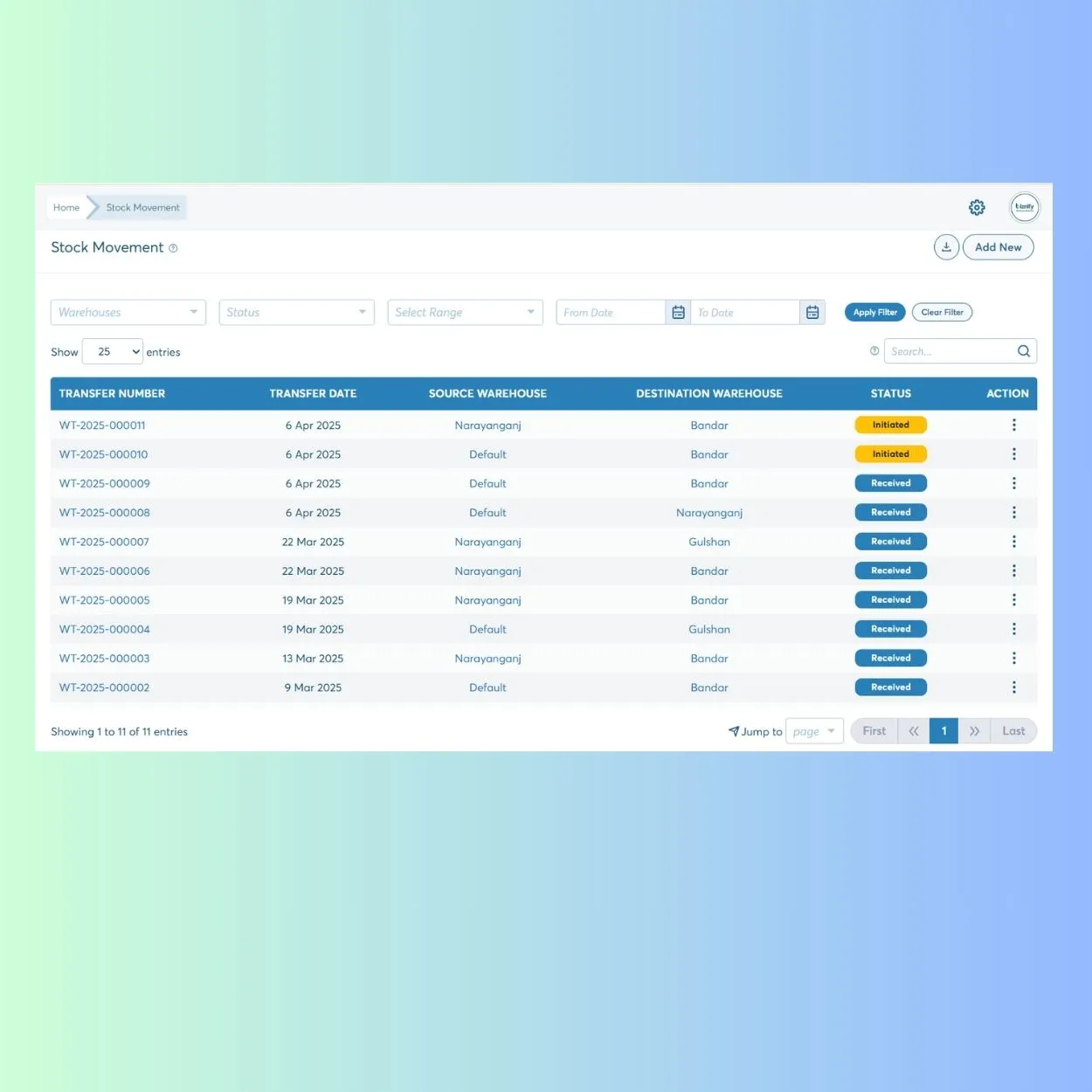Open action menu for WT-2025-000011
Viewport: 1092px width, 1092px height.
click(1013, 425)
